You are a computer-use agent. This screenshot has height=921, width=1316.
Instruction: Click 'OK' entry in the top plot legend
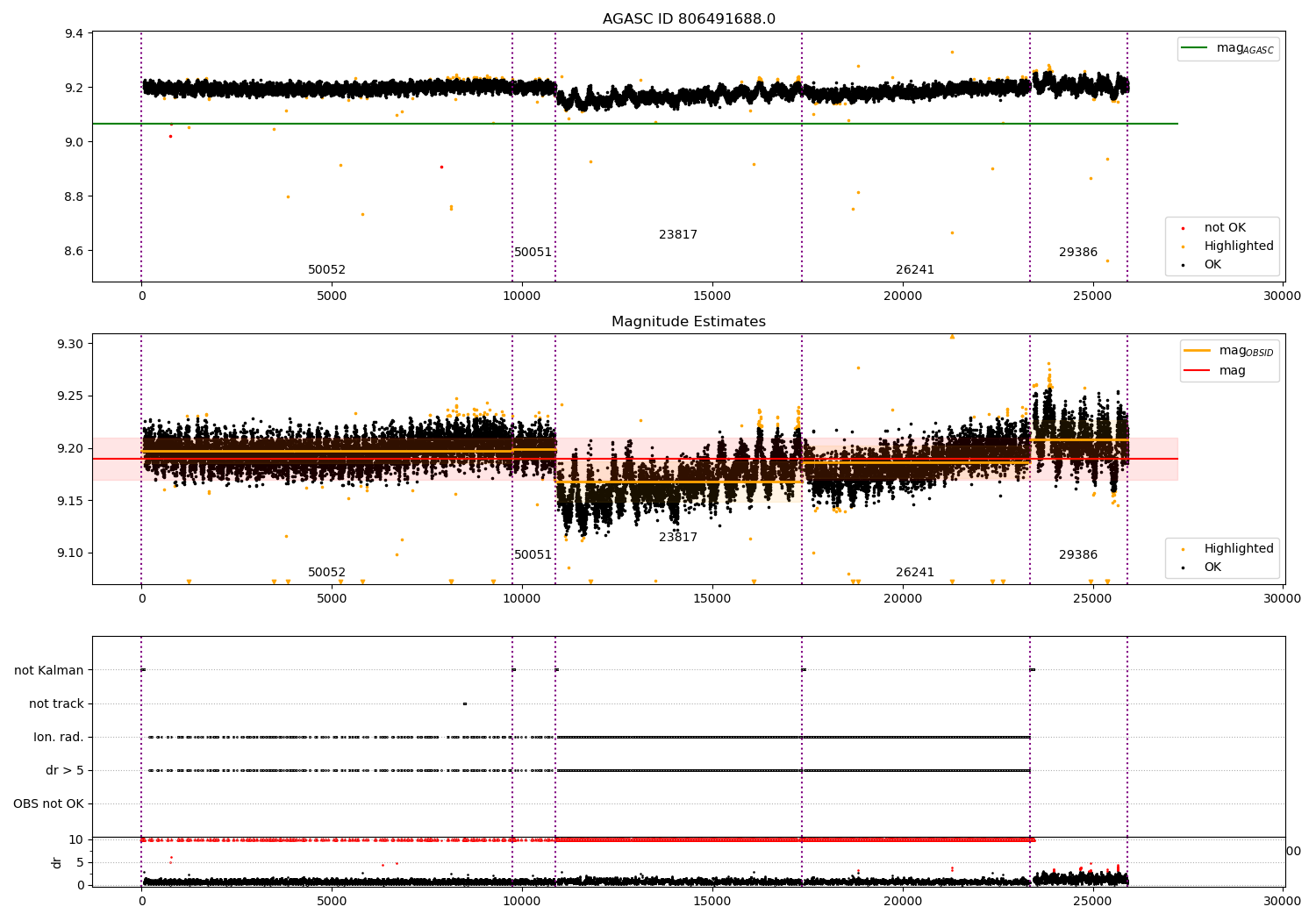(1212, 265)
